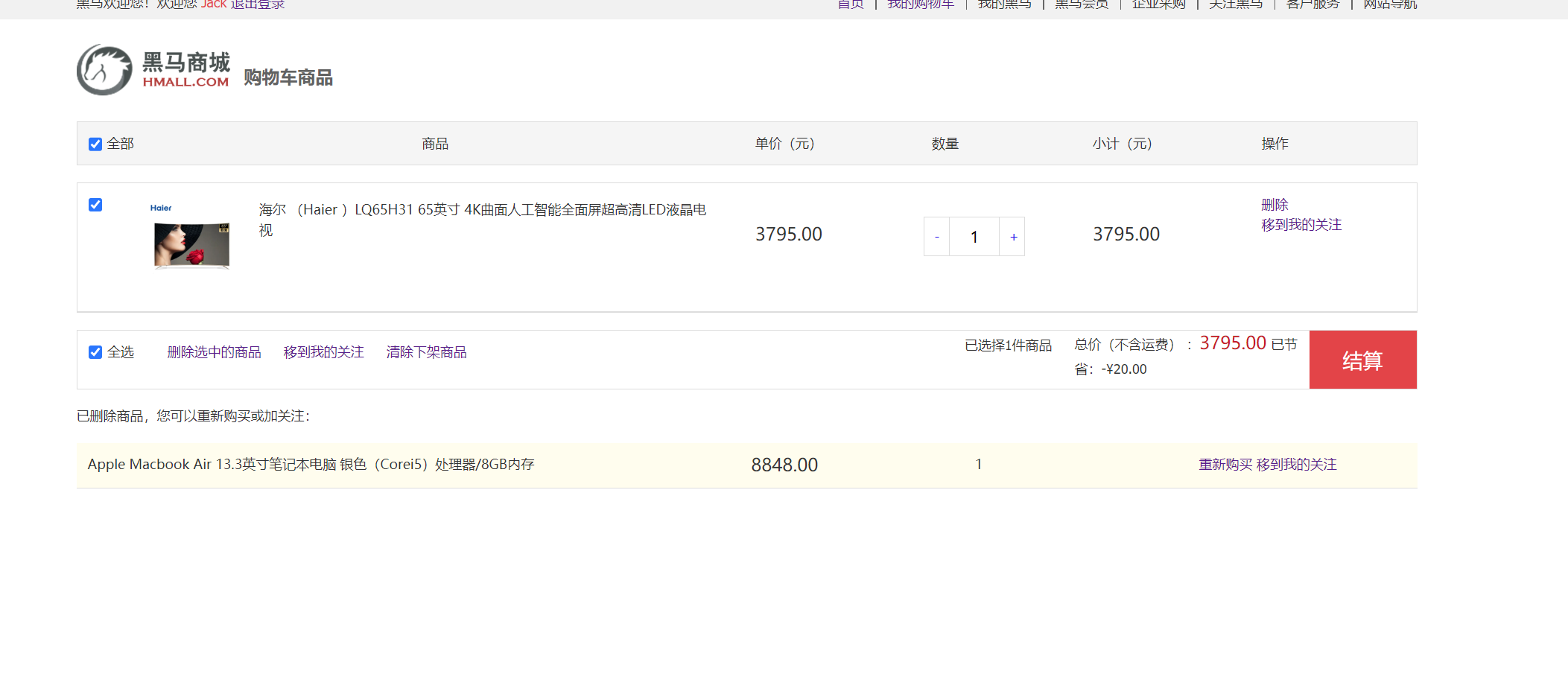Click the 黑马商城 HMALL.COM logo text
The width and height of the screenshot is (1568, 694).
click(x=186, y=69)
